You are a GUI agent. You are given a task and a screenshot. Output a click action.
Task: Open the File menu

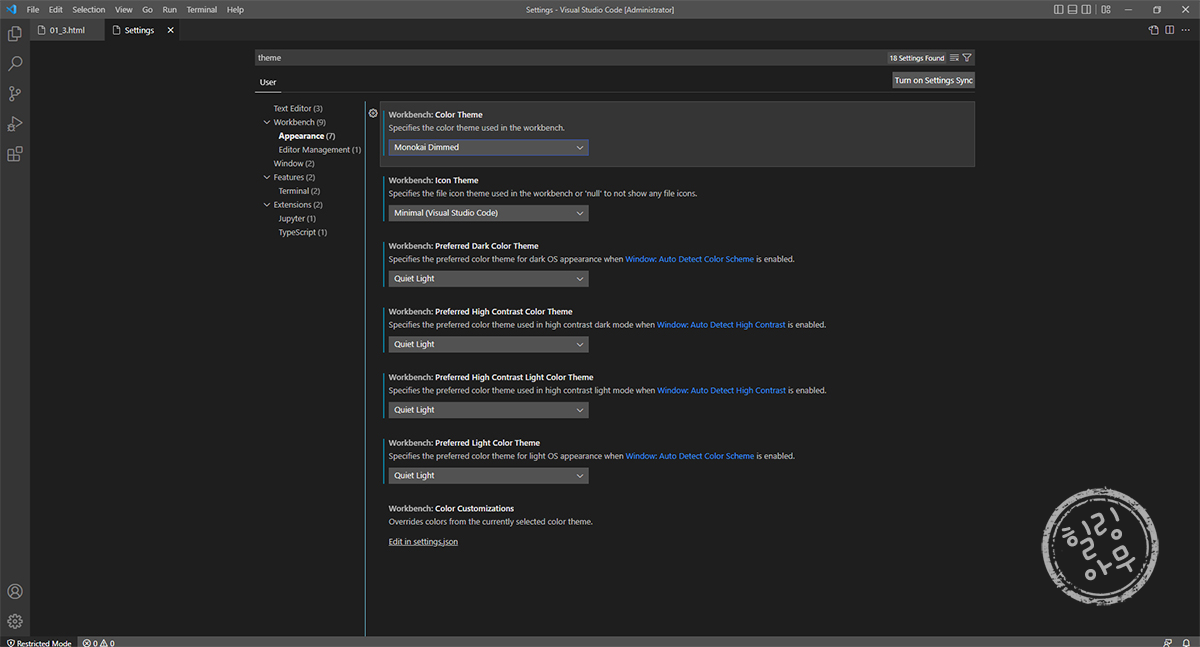coord(33,9)
